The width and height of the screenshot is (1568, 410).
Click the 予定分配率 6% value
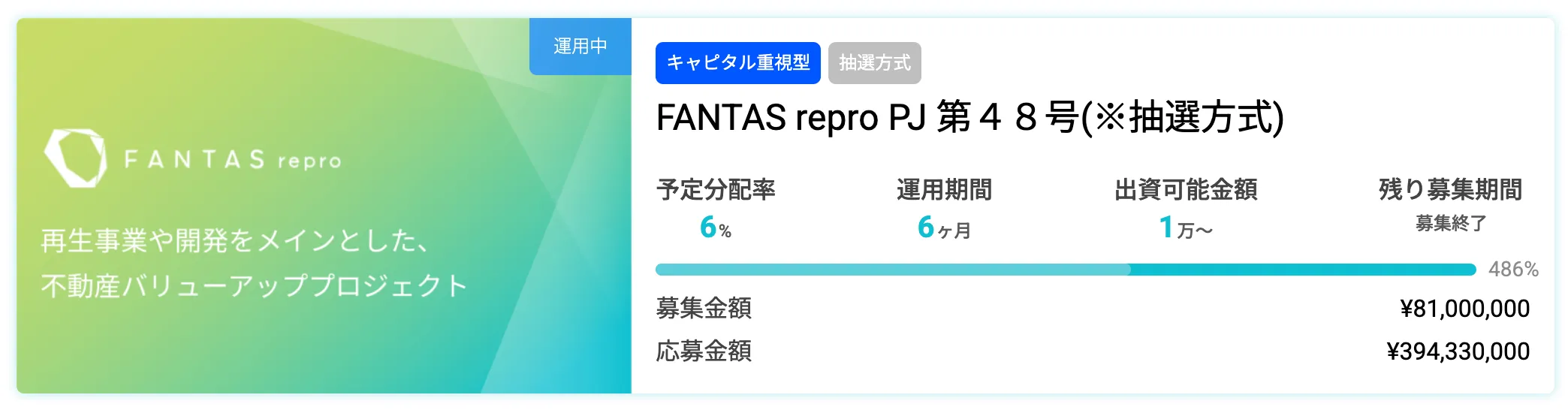point(715,227)
